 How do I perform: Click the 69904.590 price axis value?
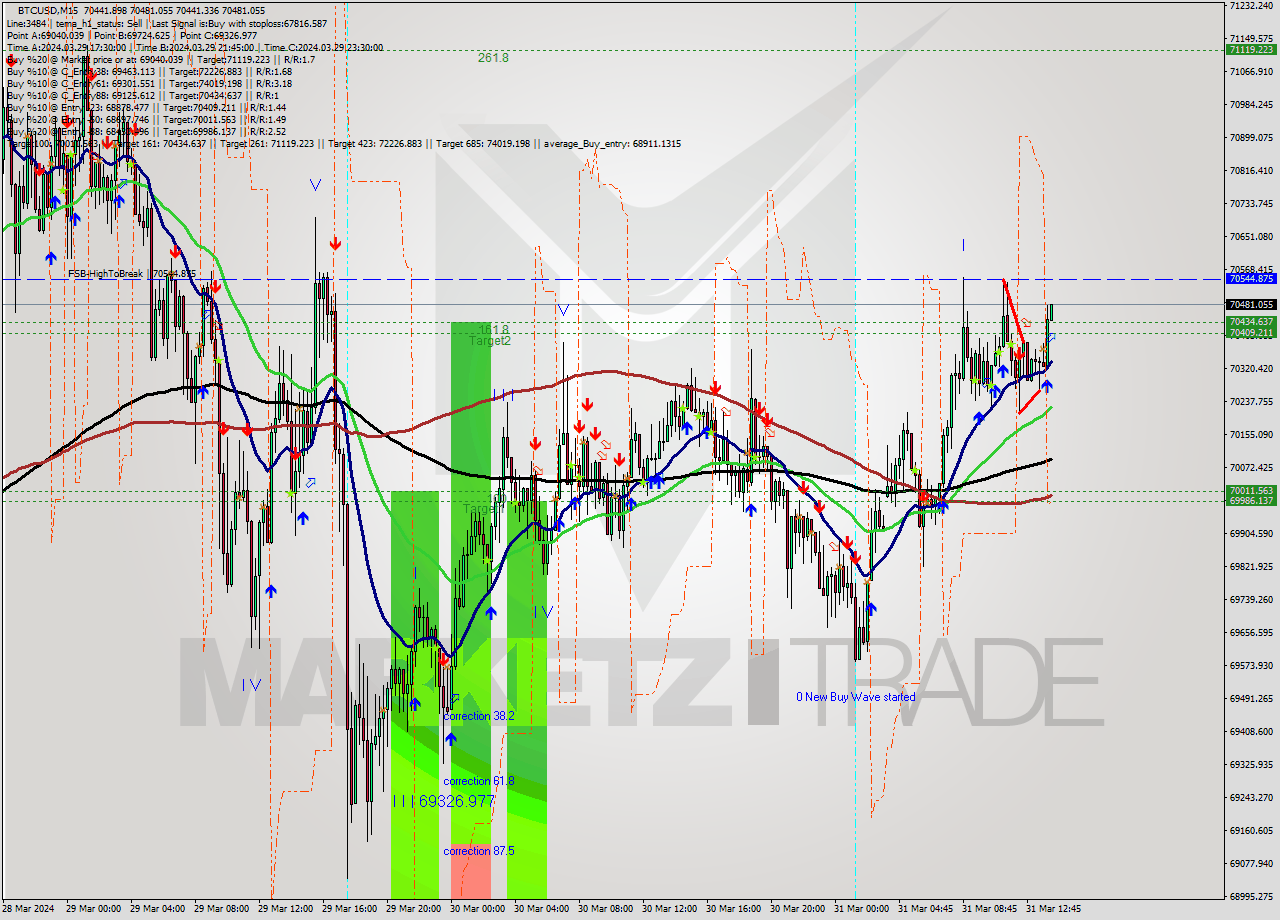click(1251, 533)
